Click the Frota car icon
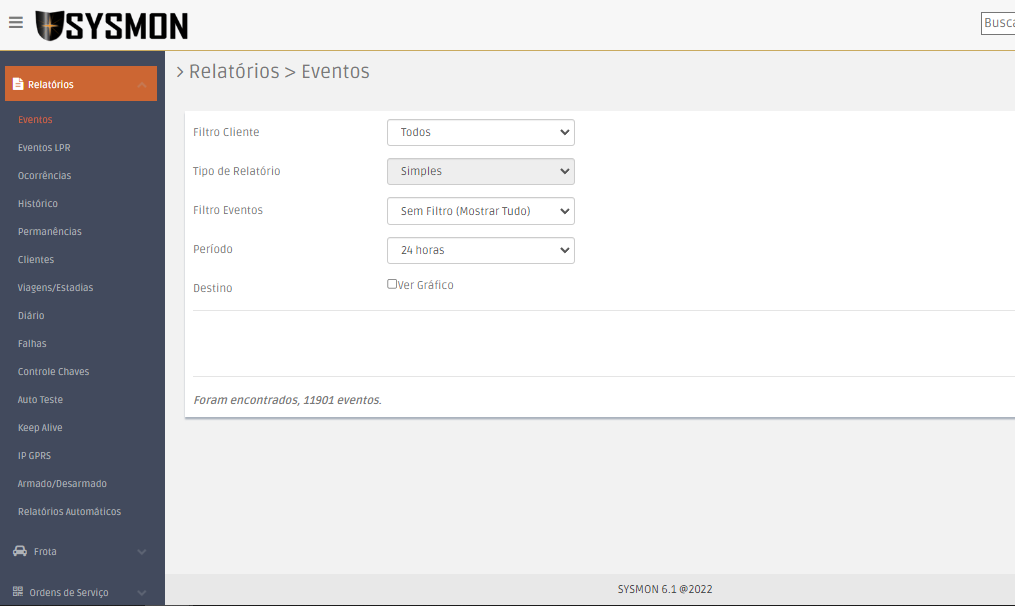The image size is (1015, 606). (19, 551)
